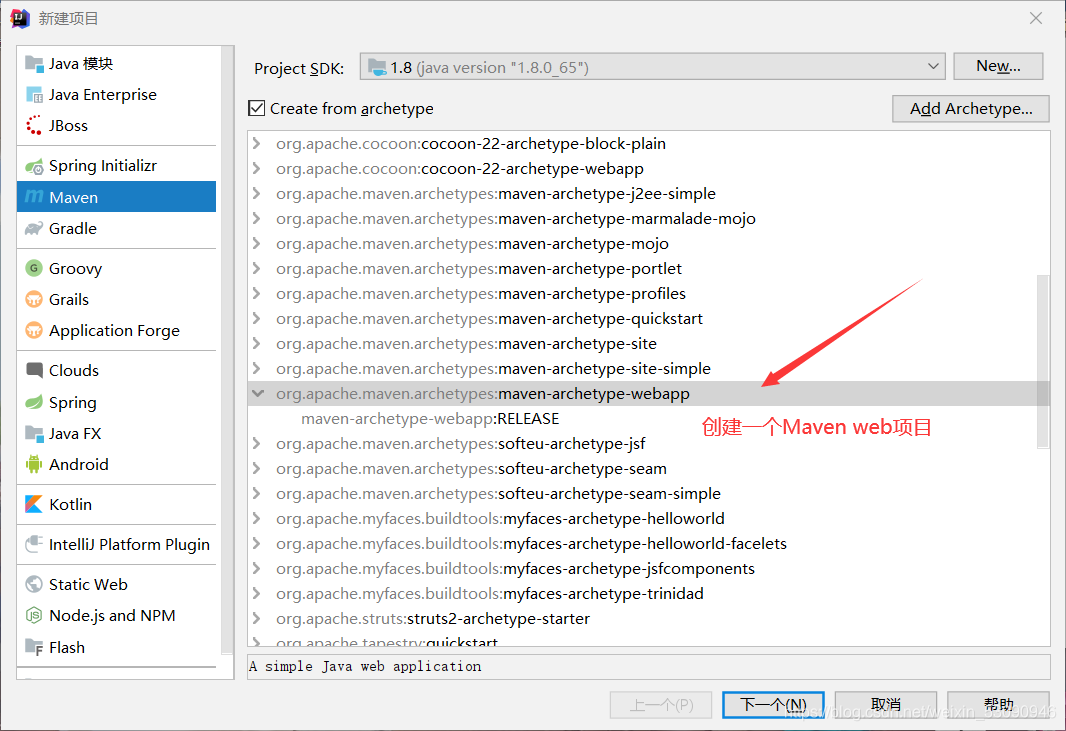Image resolution: width=1066 pixels, height=731 pixels.
Task: Select maven-archetype-webapp:RELEASE version row
Action: pyautogui.click(x=649, y=419)
